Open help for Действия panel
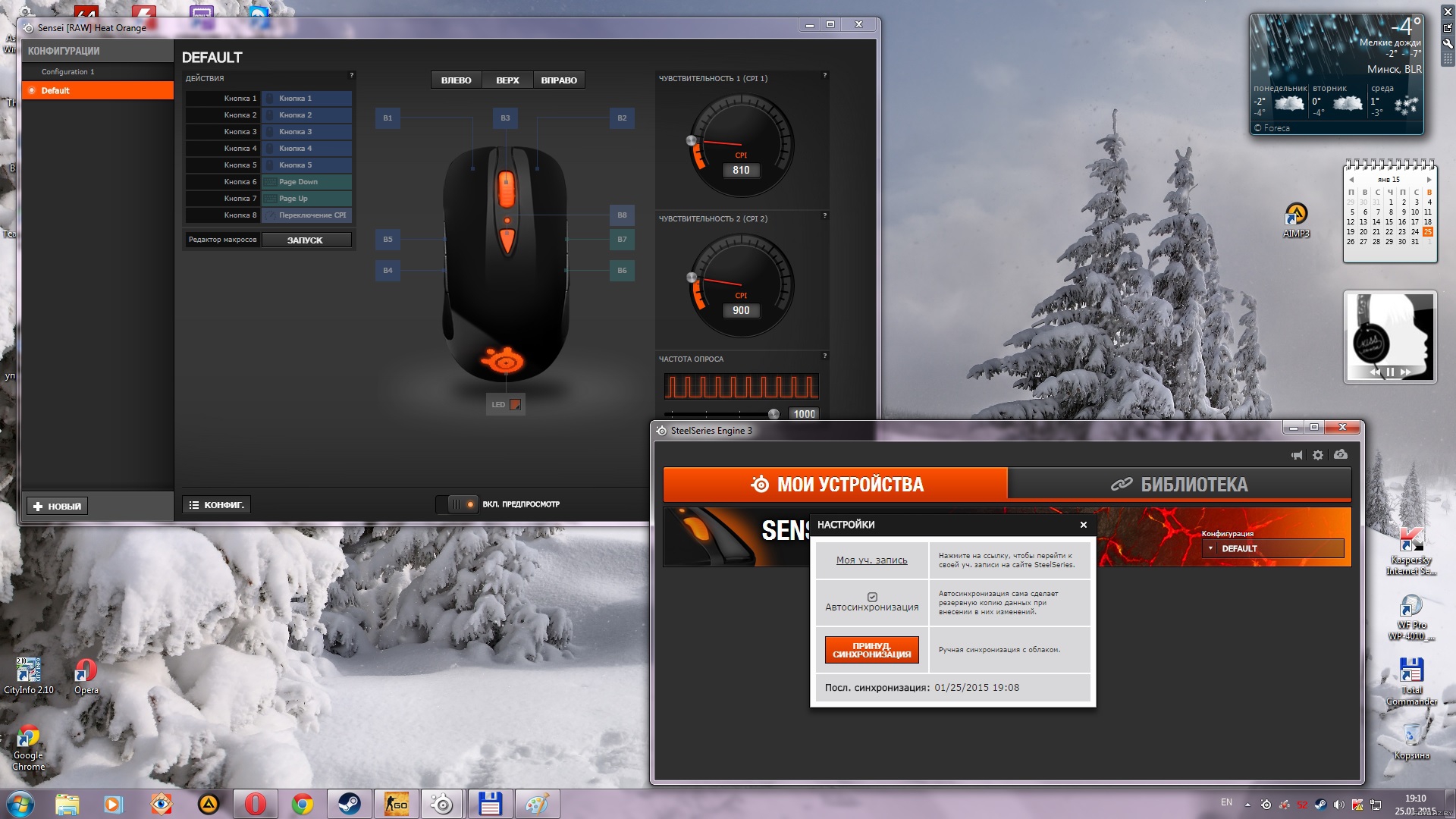1456x819 pixels. (x=351, y=75)
